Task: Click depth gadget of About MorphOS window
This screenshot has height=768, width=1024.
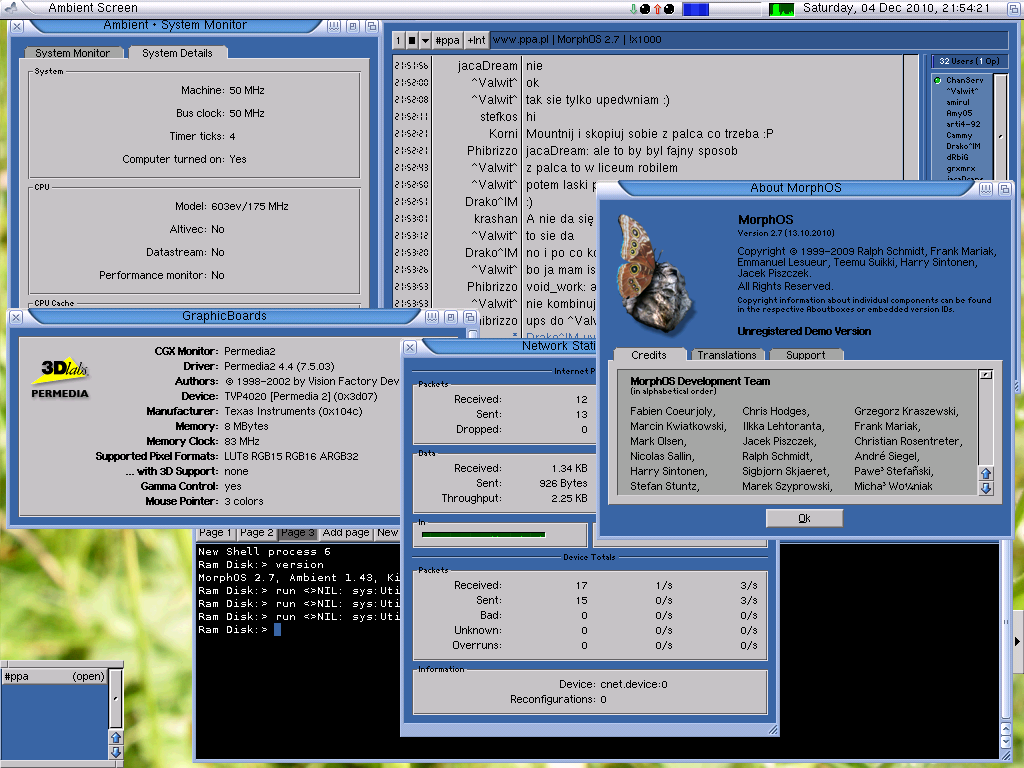Action: pos(1004,189)
